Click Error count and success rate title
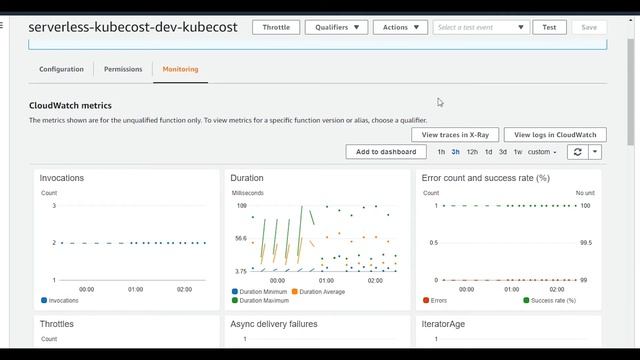 click(x=486, y=178)
